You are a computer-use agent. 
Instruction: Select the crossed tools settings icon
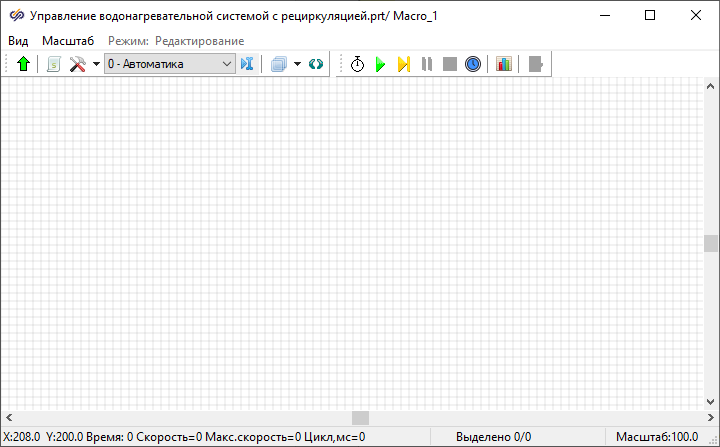(x=78, y=64)
